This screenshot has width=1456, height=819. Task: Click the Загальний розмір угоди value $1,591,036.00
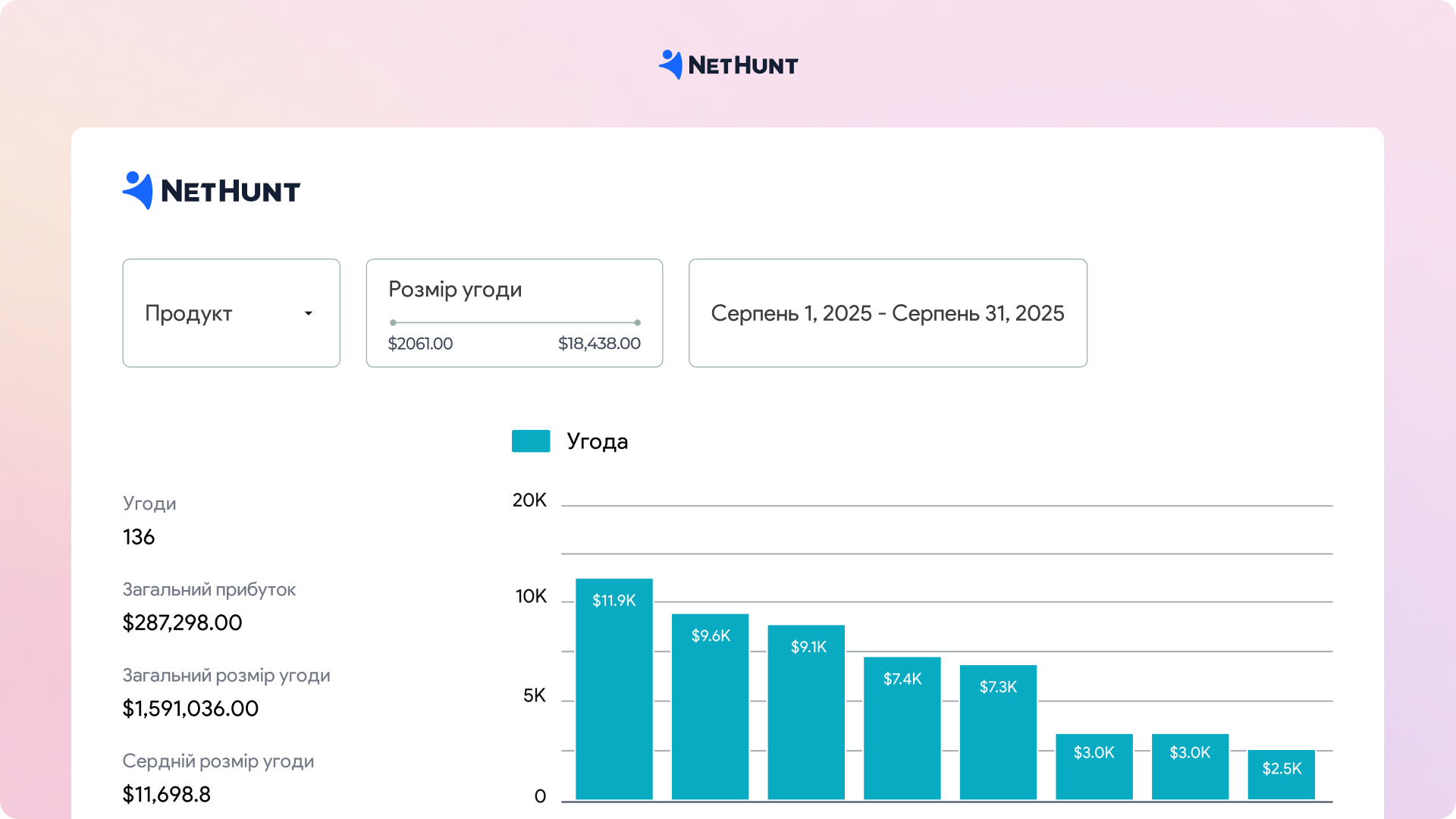tap(190, 708)
